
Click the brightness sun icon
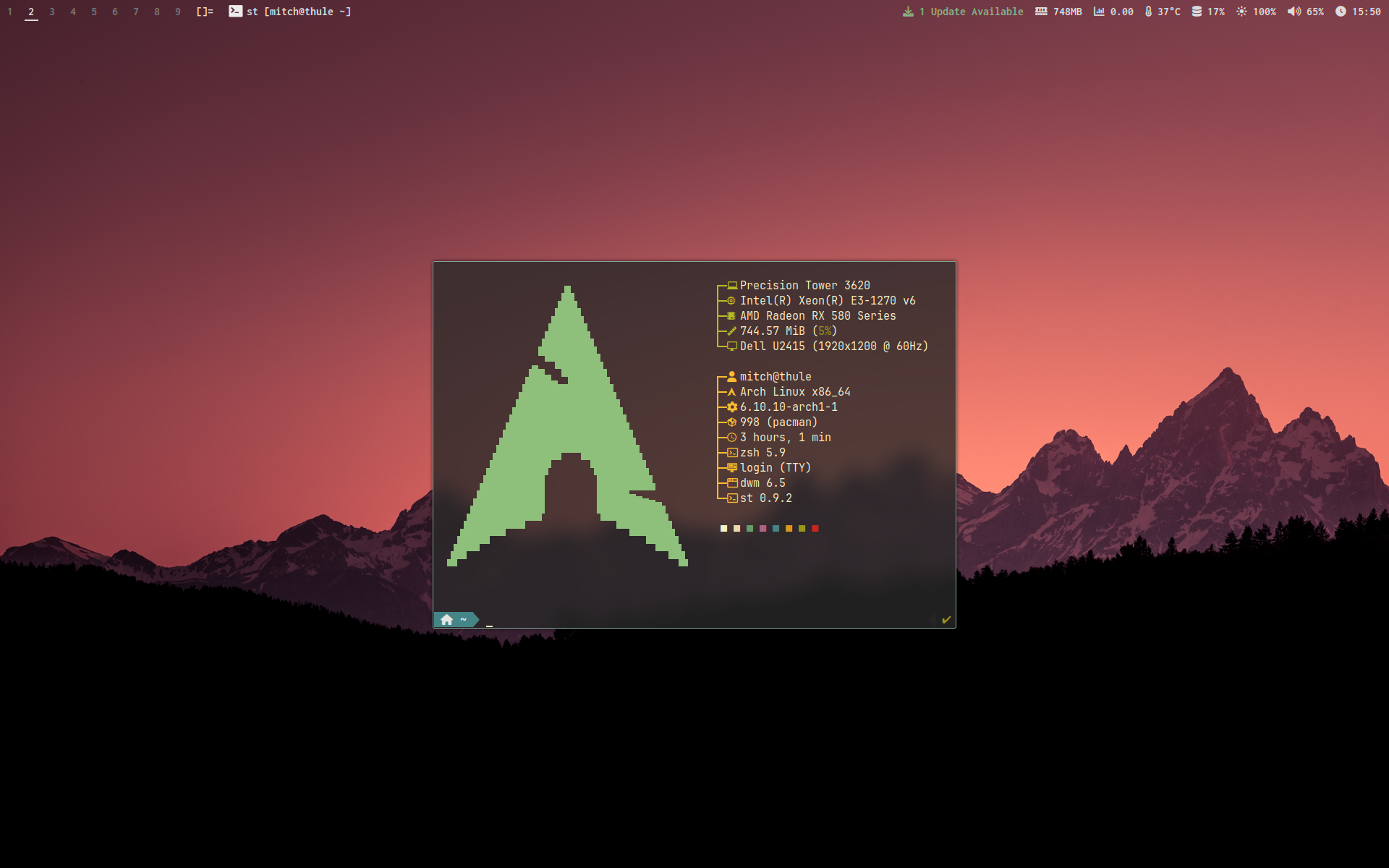click(1241, 12)
